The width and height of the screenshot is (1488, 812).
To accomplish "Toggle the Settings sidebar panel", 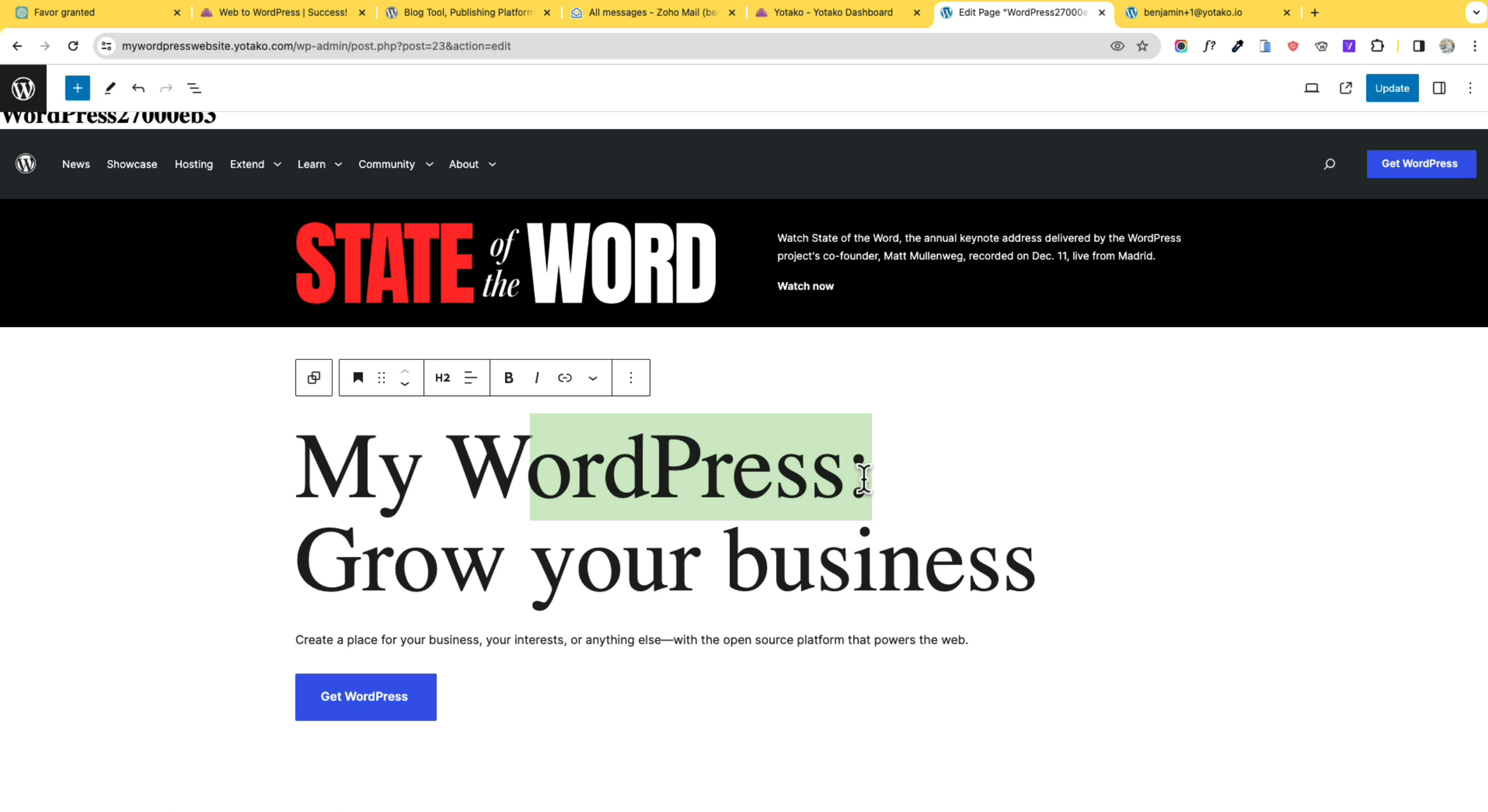I will 1438,88.
